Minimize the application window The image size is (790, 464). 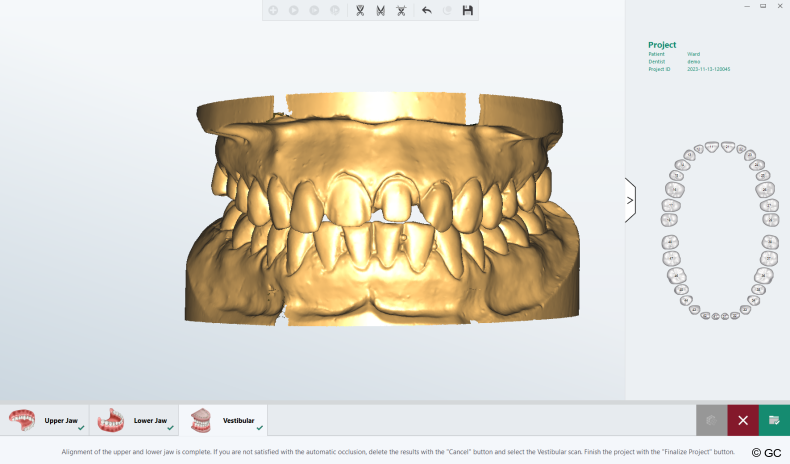pyautogui.click(x=748, y=6)
